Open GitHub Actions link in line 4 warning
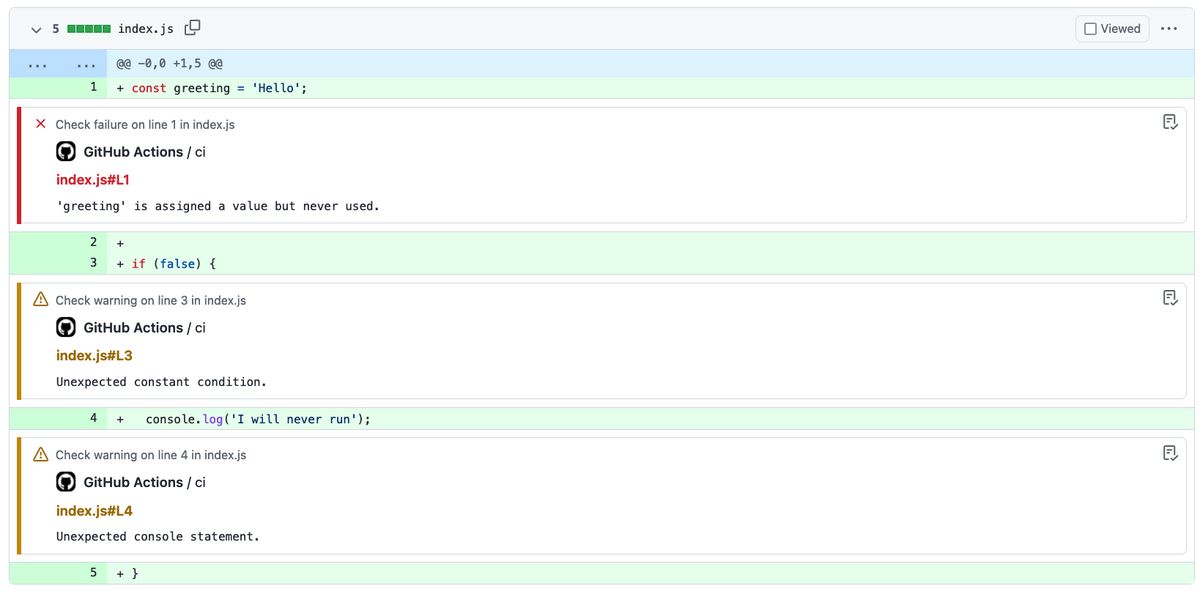The width and height of the screenshot is (1200, 591). pyautogui.click(x=133, y=483)
